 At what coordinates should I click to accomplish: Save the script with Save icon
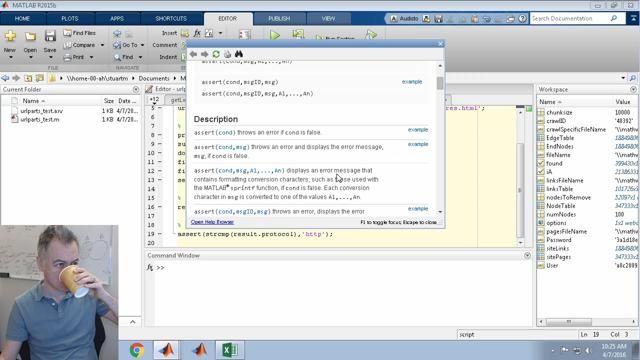(50, 36)
